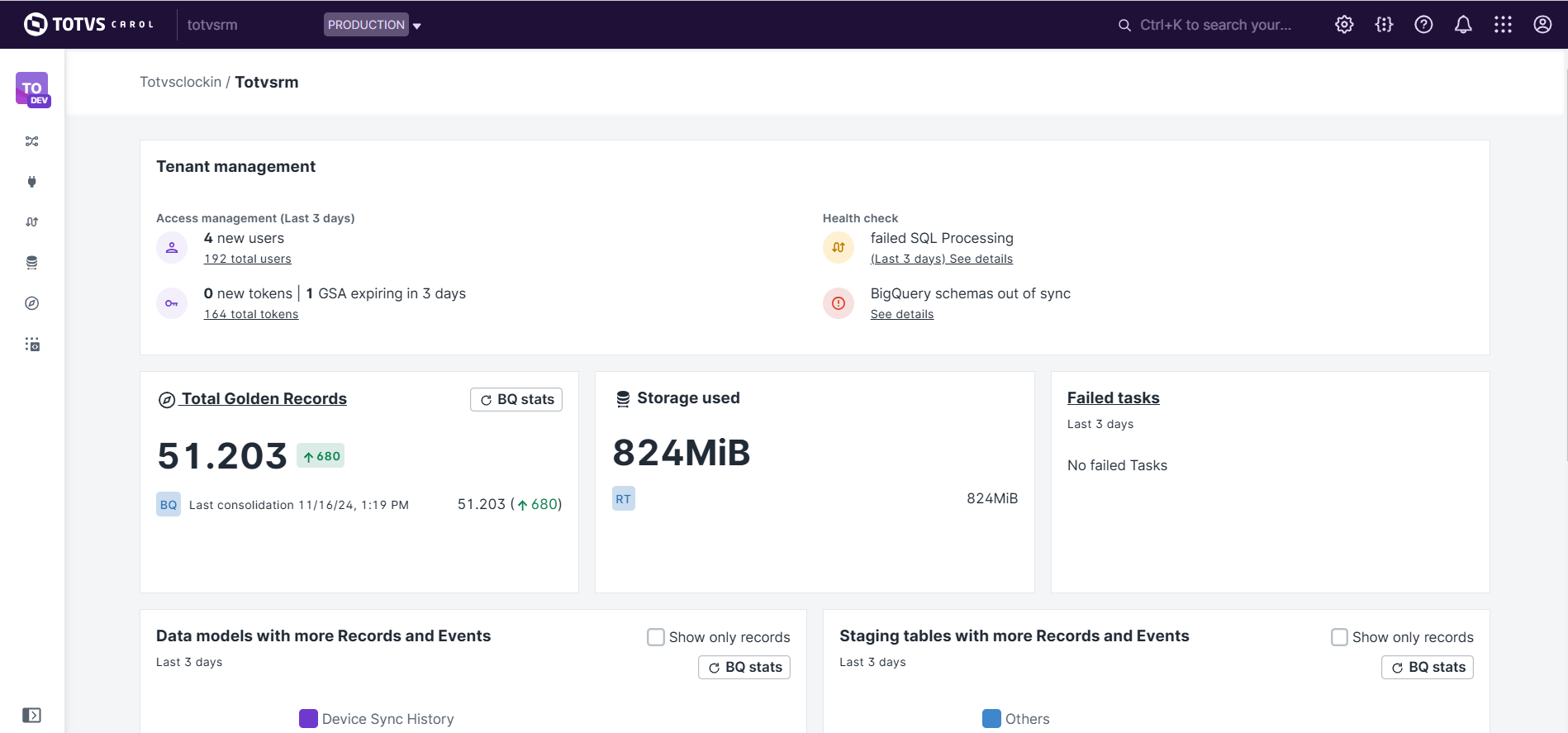Screen dimensions: 1568x733
Task: Open the notifications bell
Action: click(x=1463, y=25)
